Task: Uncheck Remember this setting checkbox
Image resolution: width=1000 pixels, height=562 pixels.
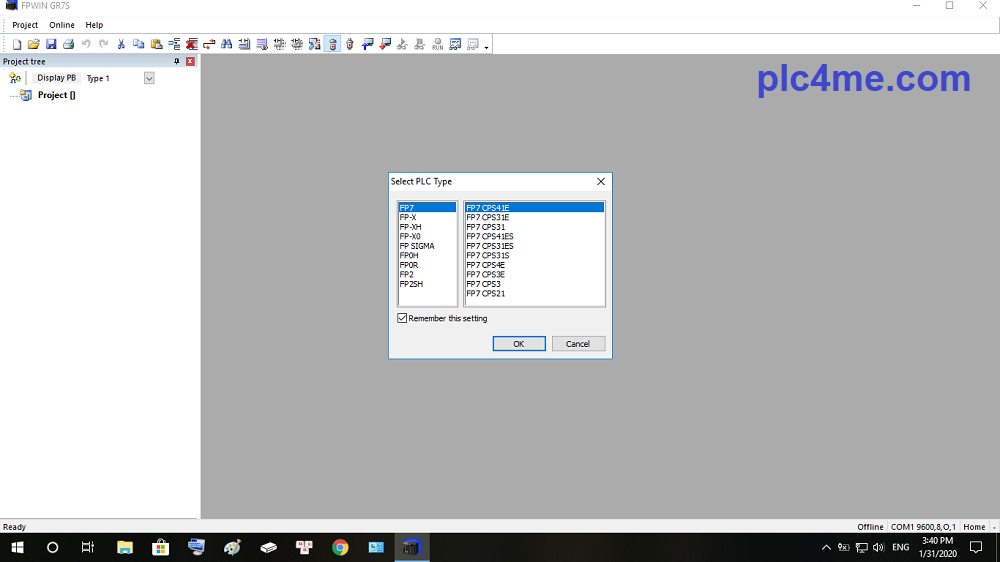Action: pyautogui.click(x=402, y=318)
